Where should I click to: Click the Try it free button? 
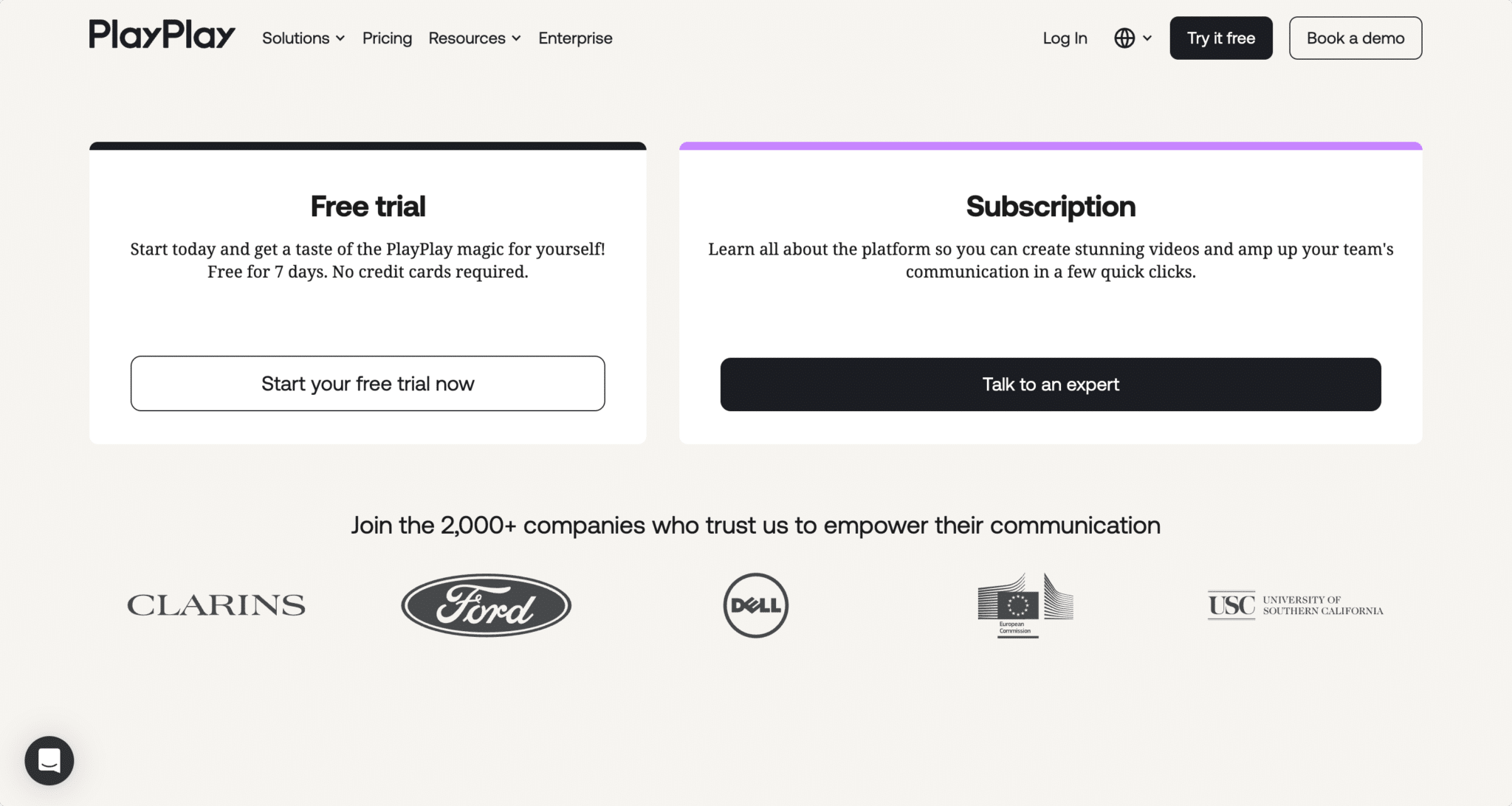(1221, 38)
